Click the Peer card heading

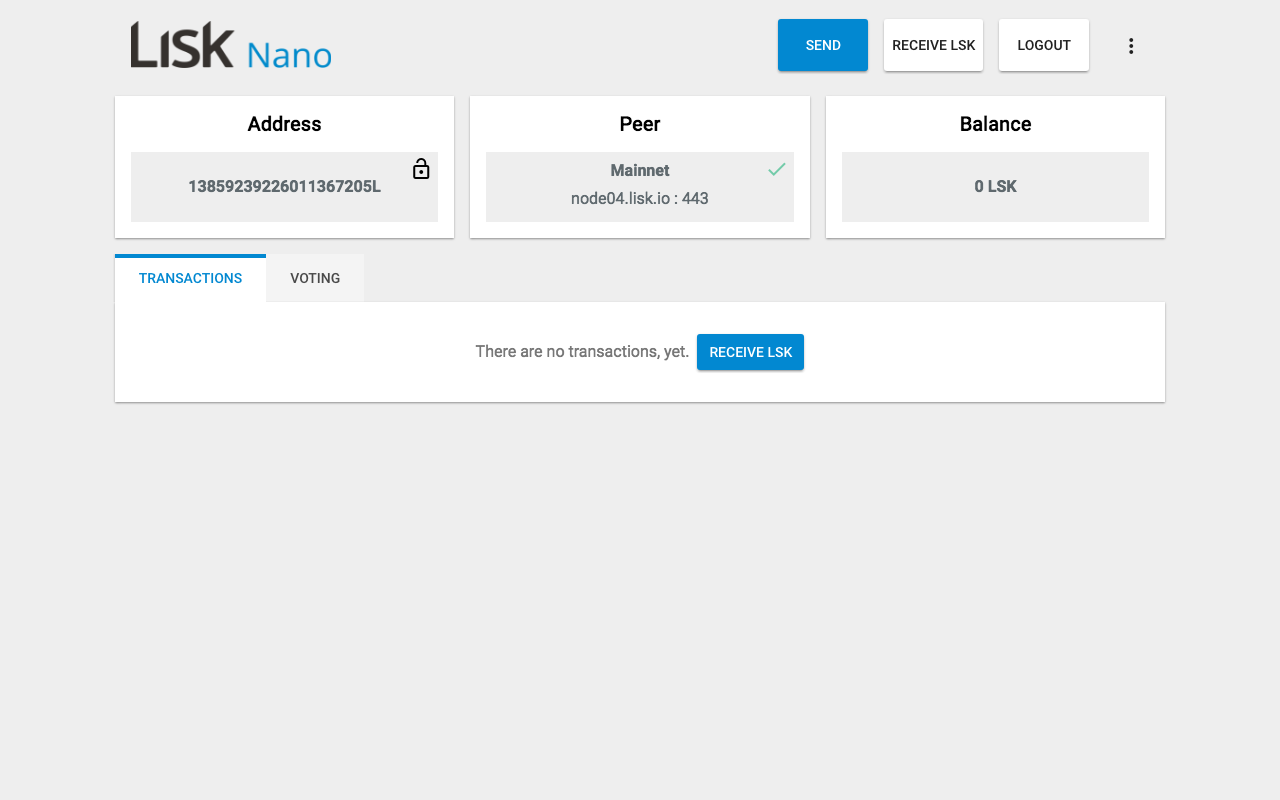tap(640, 124)
